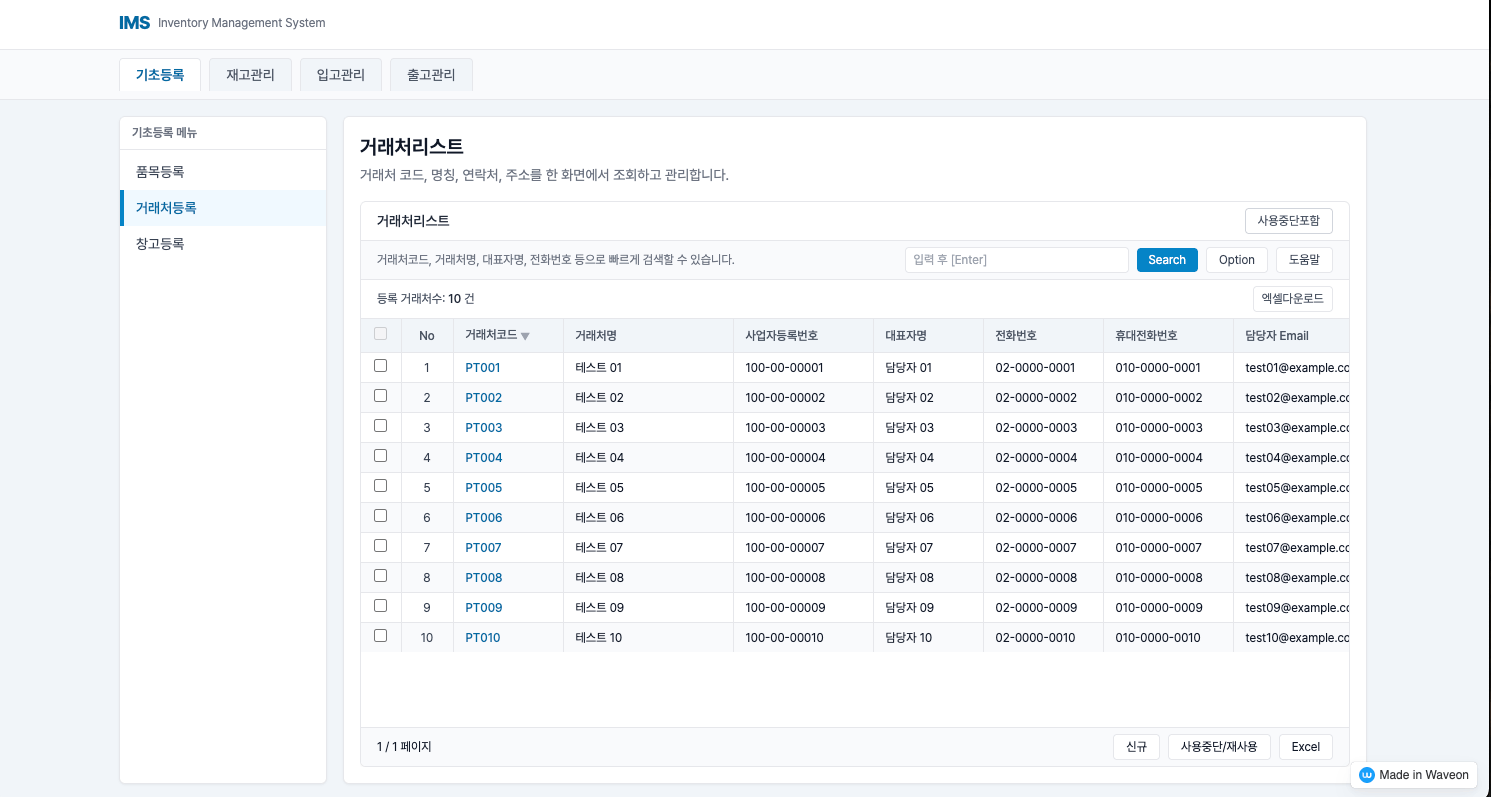Image resolution: width=1491 pixels, height=797 pixels.
Task: Click the search input field
Action: point(1016,259)
